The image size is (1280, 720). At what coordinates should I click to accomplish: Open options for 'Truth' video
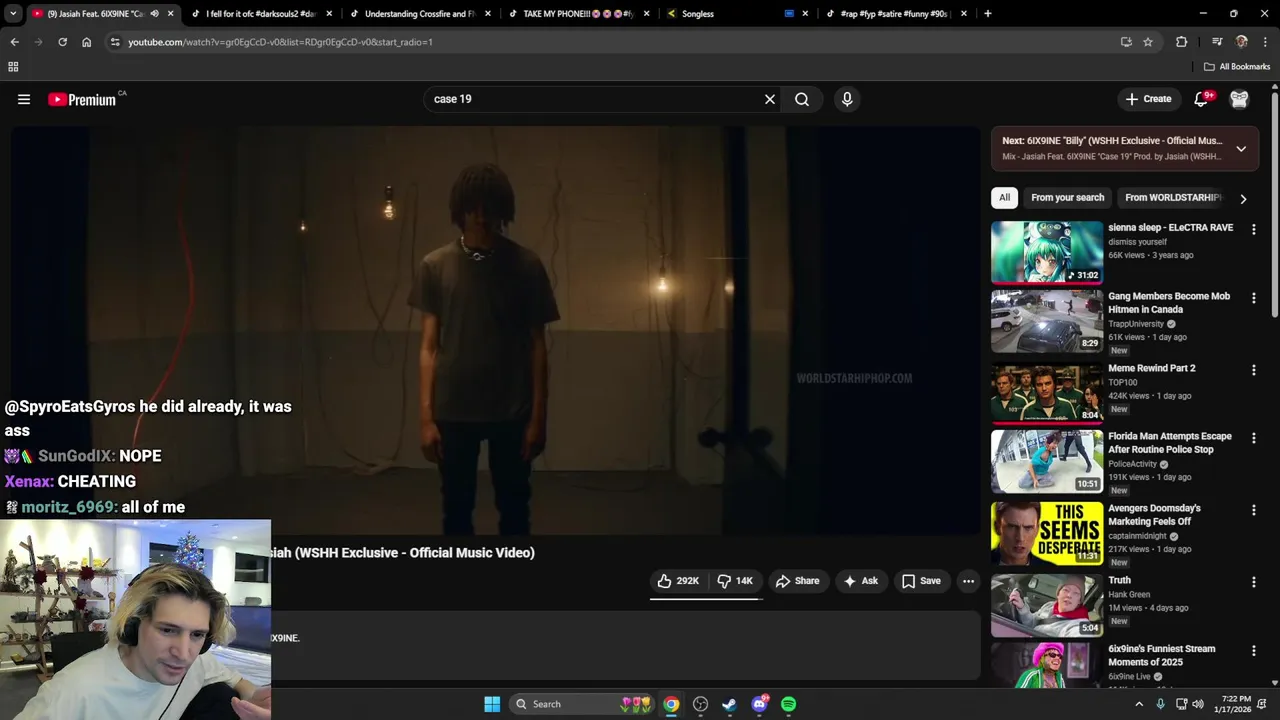[1253, 582]
